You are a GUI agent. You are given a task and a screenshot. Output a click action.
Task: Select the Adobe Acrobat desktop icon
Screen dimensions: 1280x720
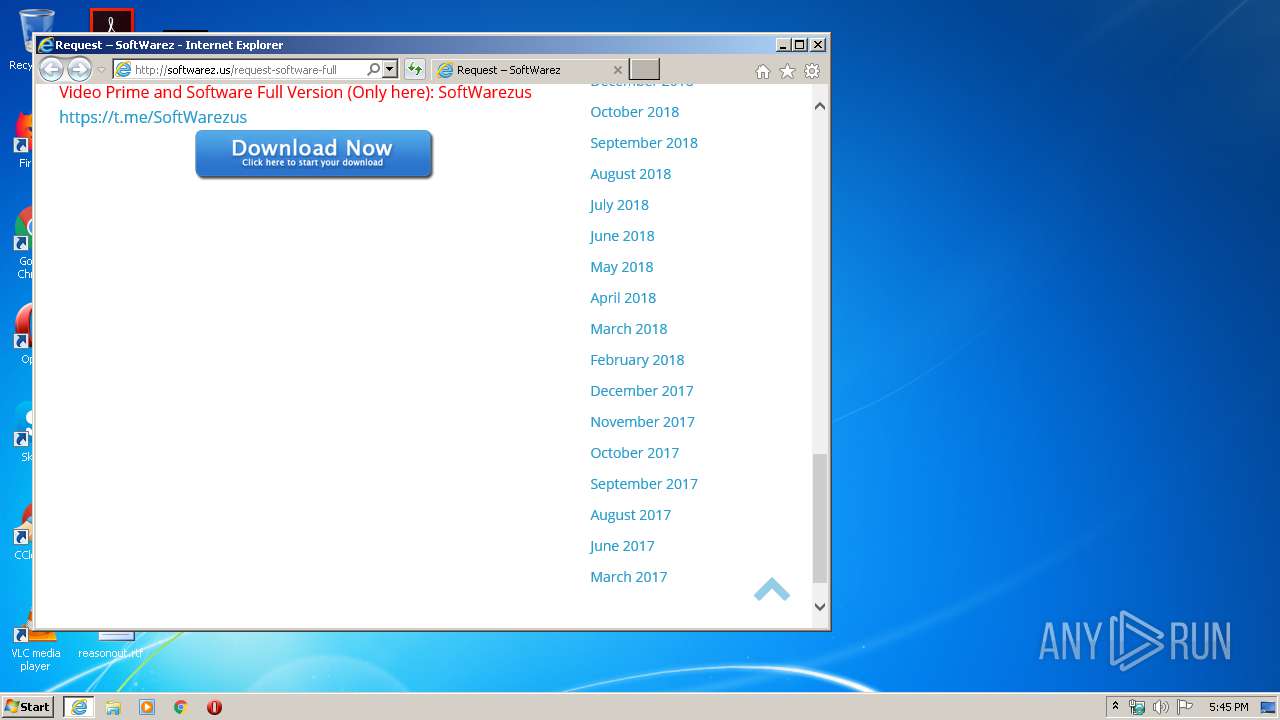click(x=111, y=21)
